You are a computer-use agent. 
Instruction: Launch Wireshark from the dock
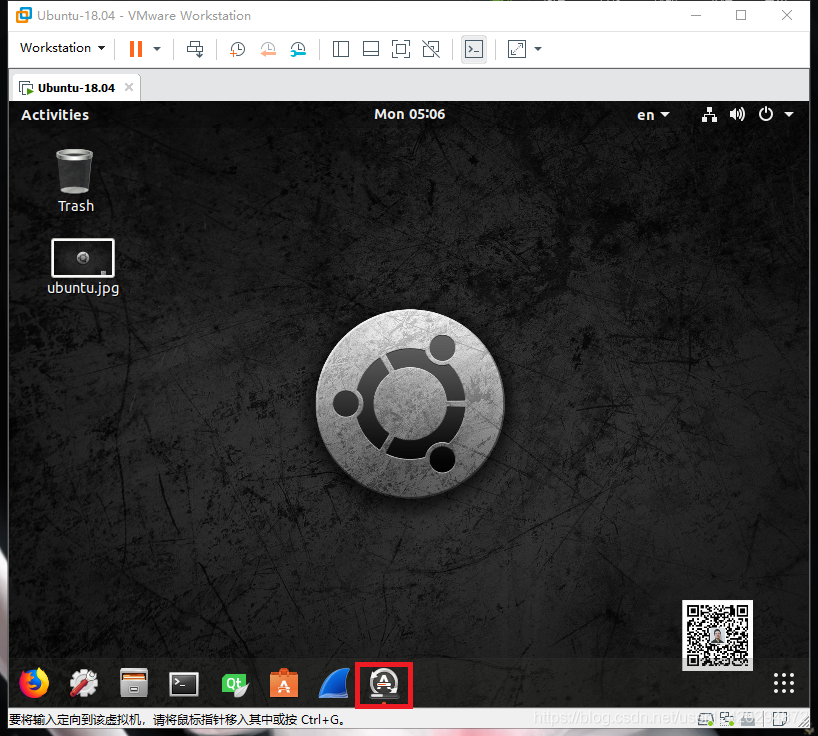pos(334,683)
